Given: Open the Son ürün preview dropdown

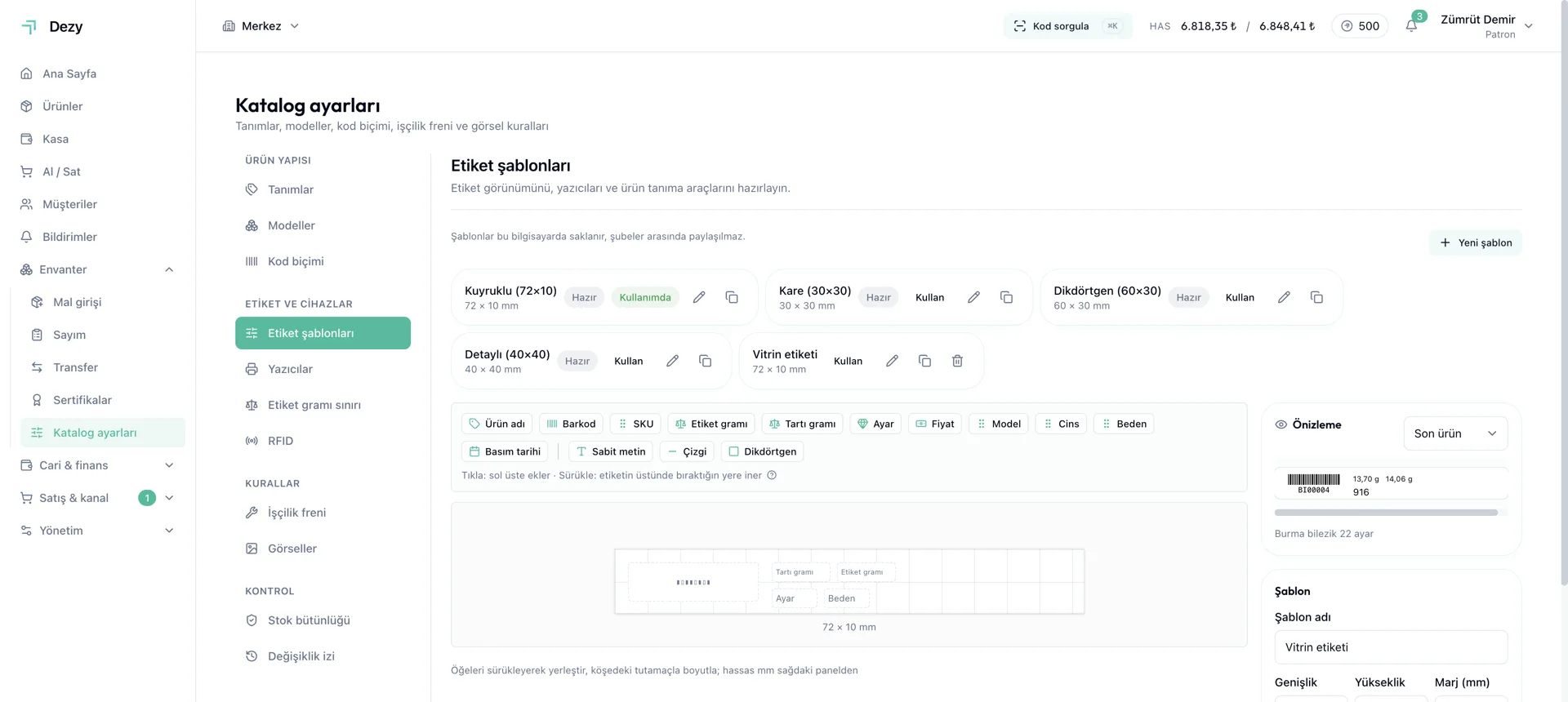Looking at the screenshot, I should pos(1455,433).
